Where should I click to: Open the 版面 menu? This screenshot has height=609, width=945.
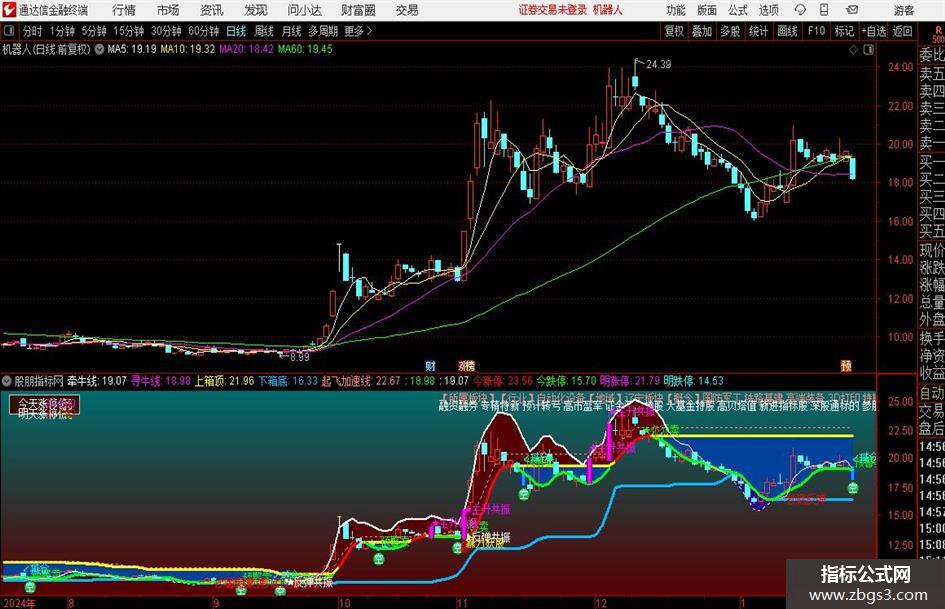coord(707,10)
